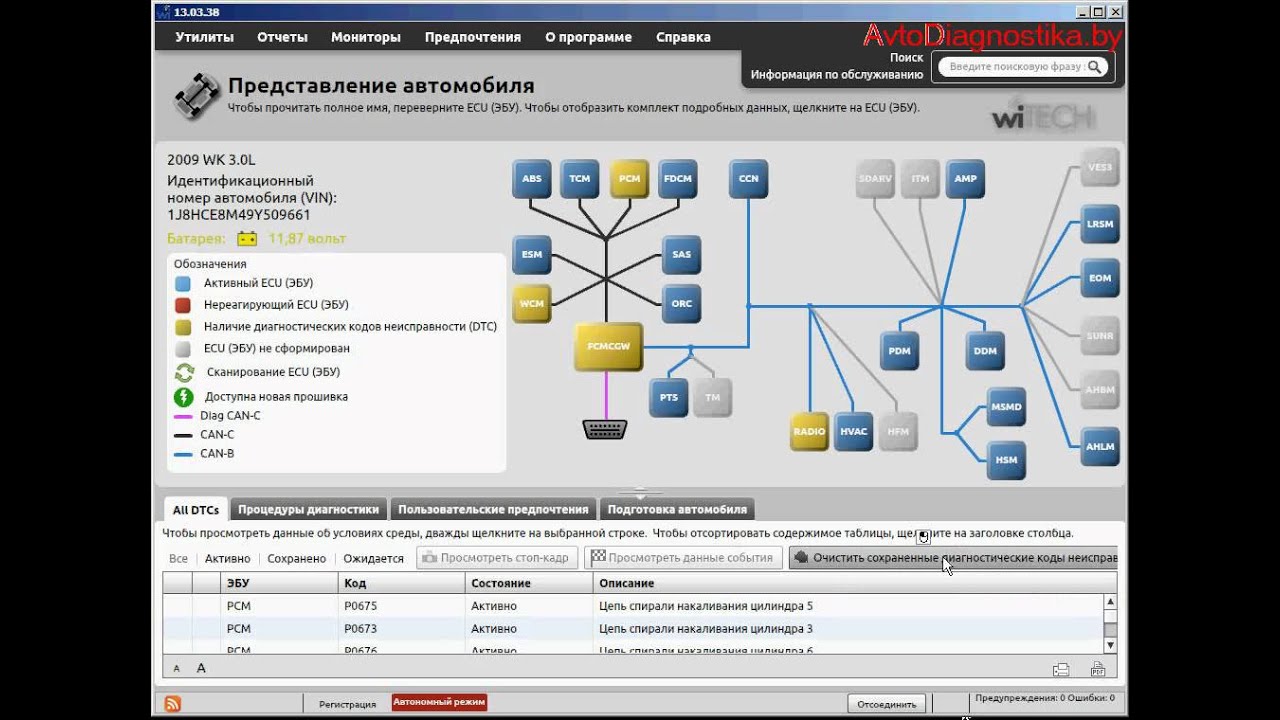The image size is (1280, 720).
Task: Open the FDCM ECU module
Action: [678, 179]
